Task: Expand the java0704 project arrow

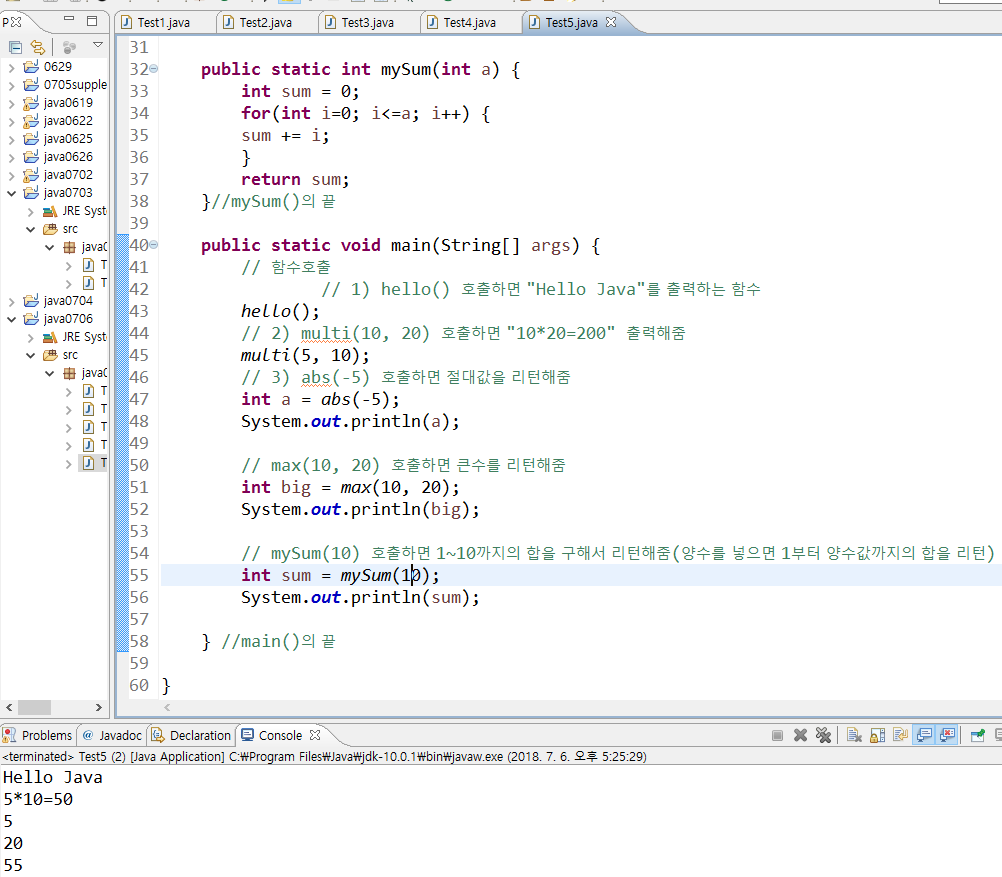Action: click(12, 301)
